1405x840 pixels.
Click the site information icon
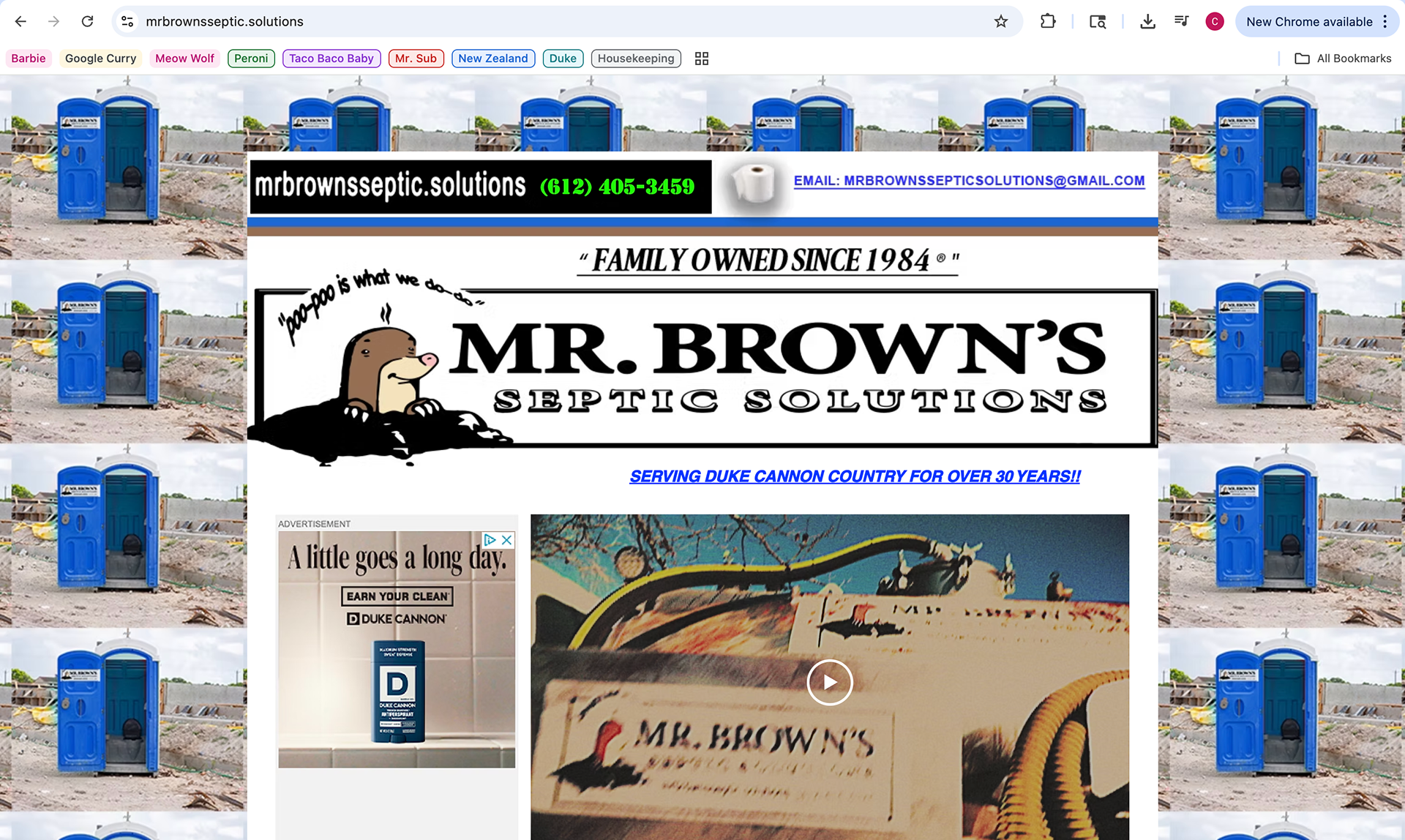127,22
